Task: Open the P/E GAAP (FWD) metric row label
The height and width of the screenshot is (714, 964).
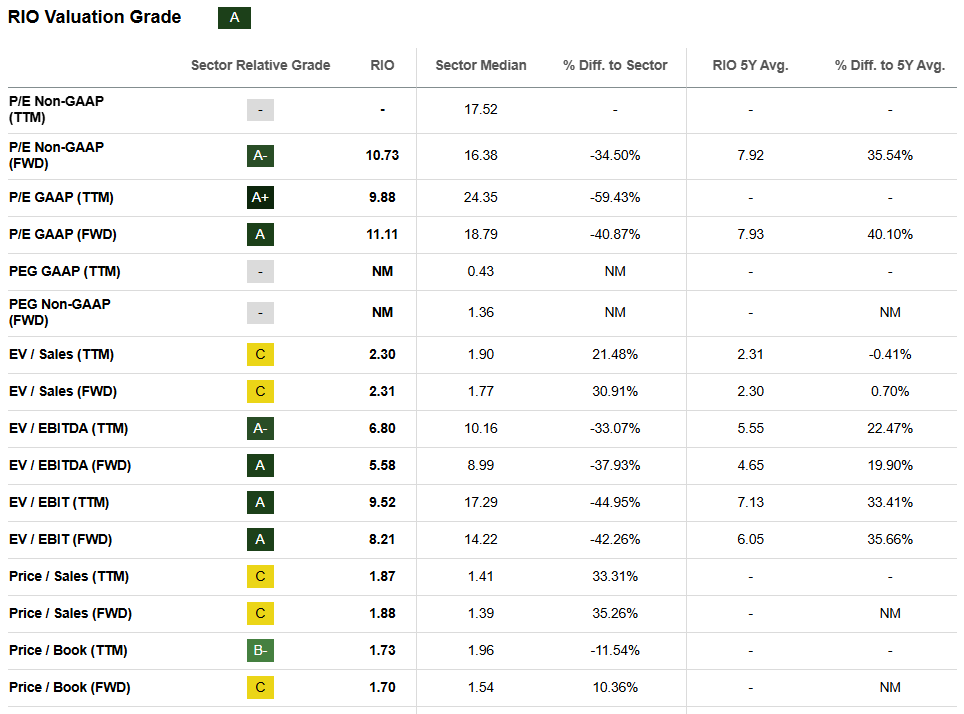Action: (62, 234)
